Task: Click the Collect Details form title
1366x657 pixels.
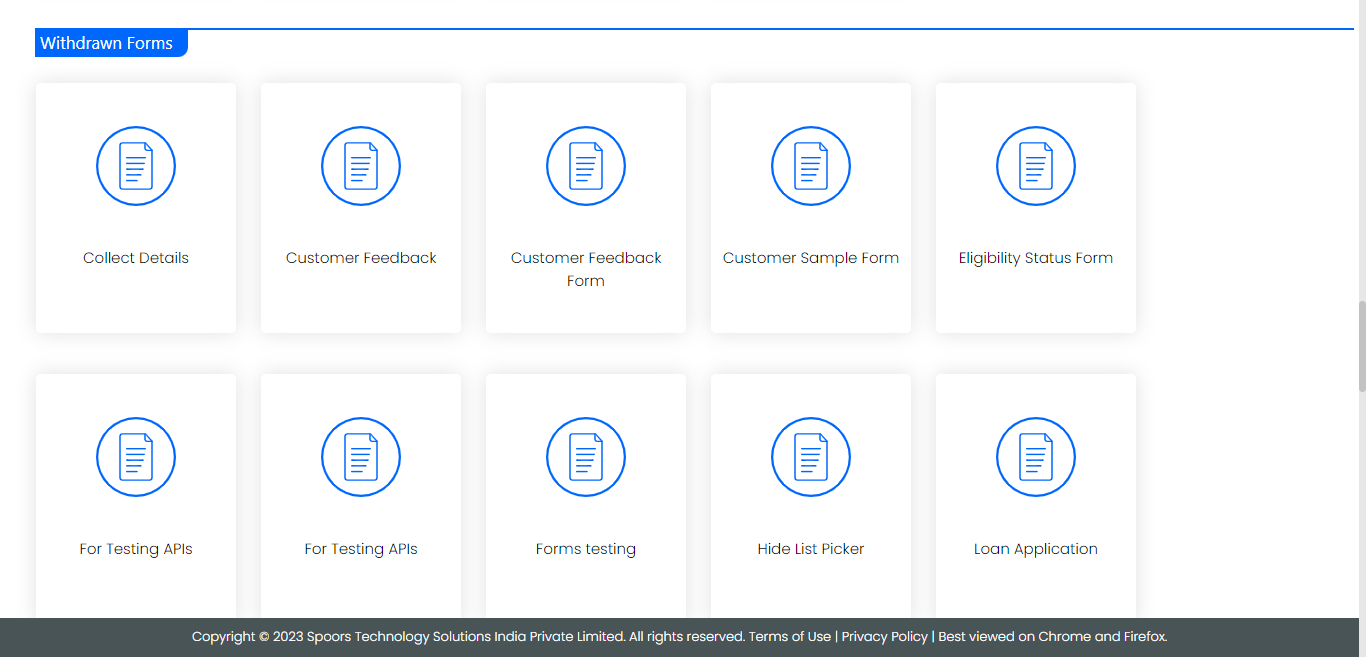Action: pyautogui.click(x=136, y=258)
